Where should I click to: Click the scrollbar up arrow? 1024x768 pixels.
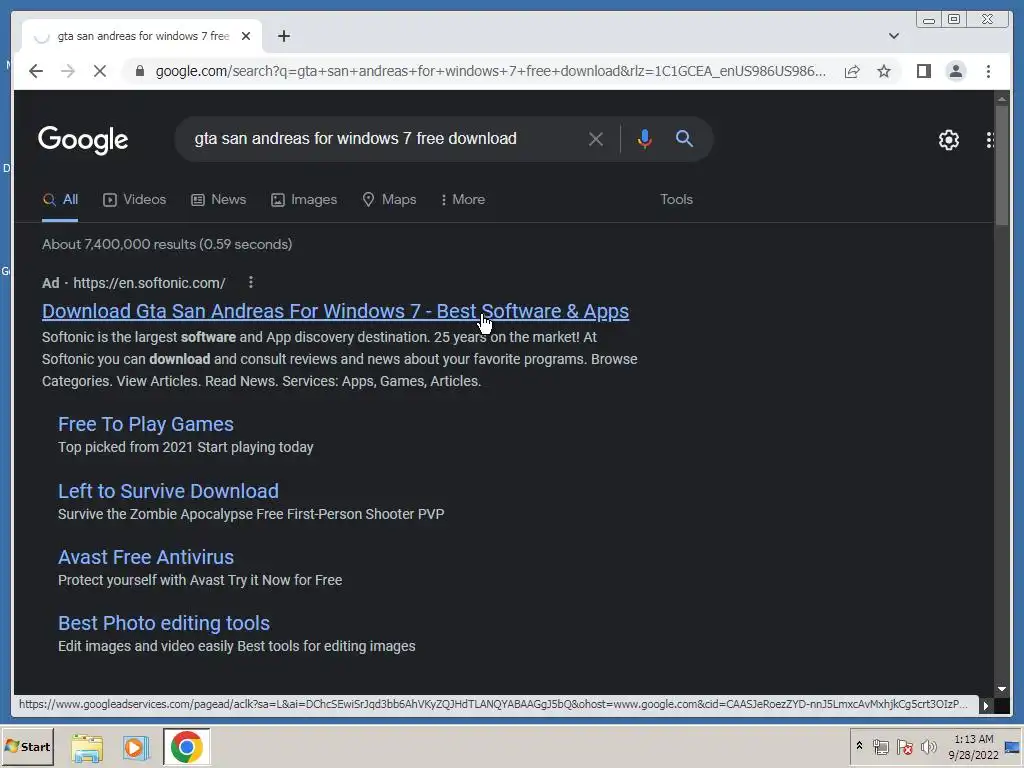pyautogui.click(x=1002, y=99)
